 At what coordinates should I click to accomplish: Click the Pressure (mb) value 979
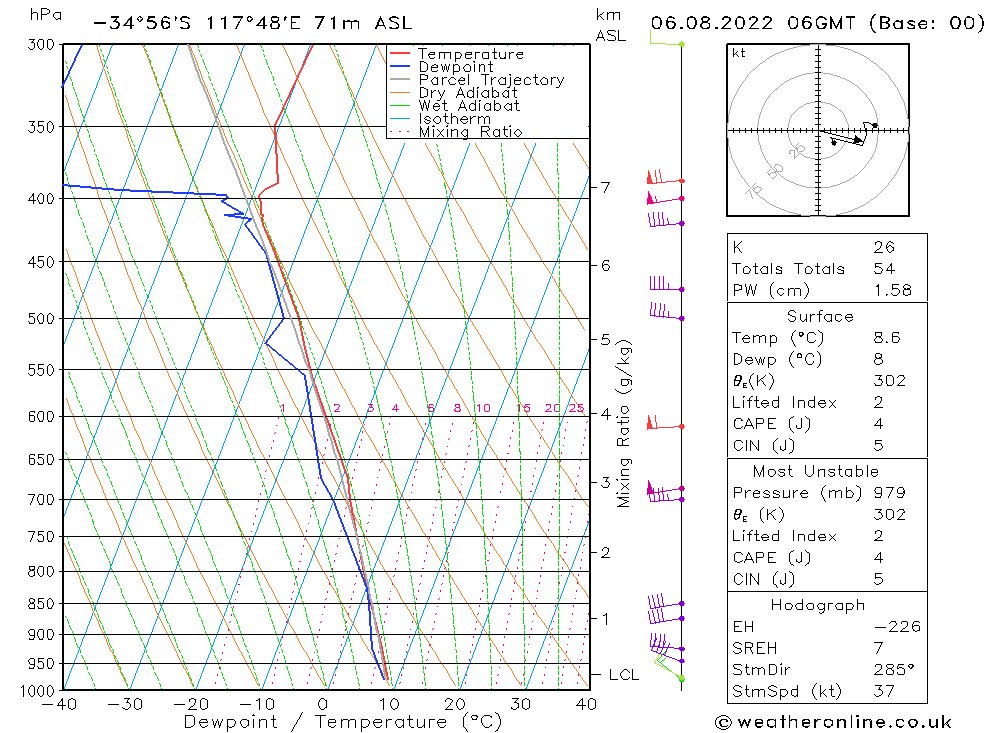click(890, 493)
